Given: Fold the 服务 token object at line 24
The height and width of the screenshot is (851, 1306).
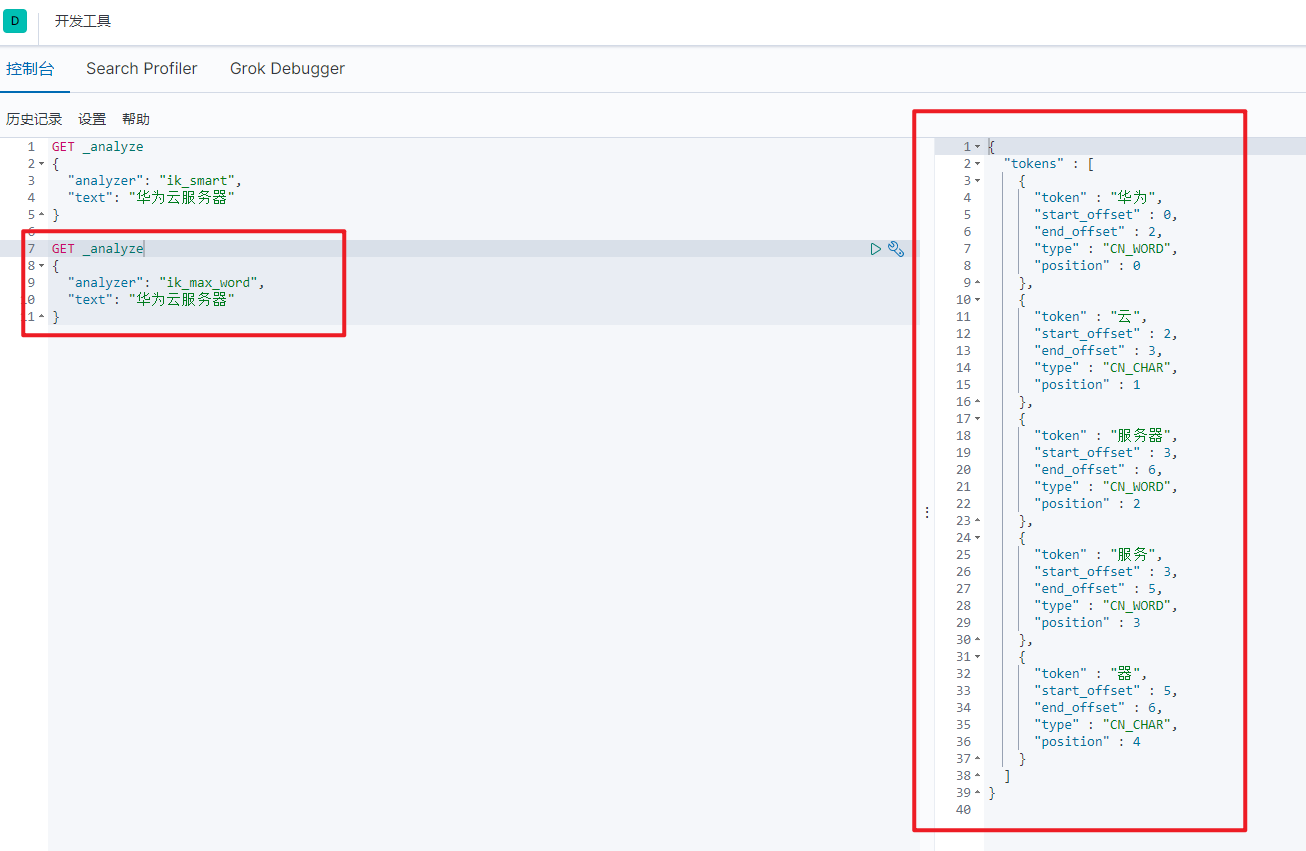Looking at the screenshot, I should click(x=977, y=538).
